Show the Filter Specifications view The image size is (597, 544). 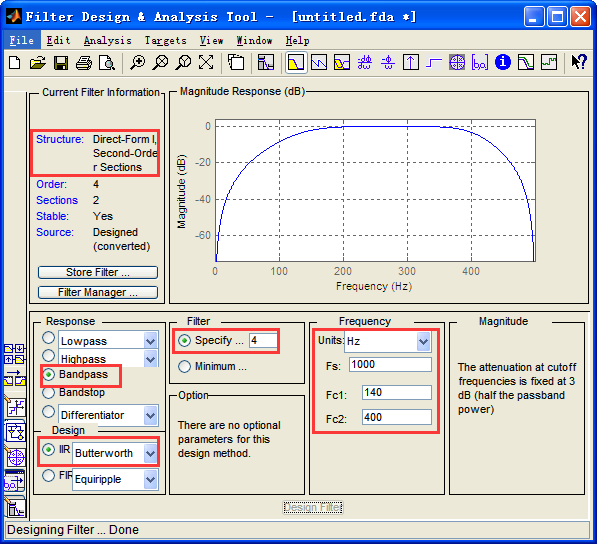[x=266, y=62]
